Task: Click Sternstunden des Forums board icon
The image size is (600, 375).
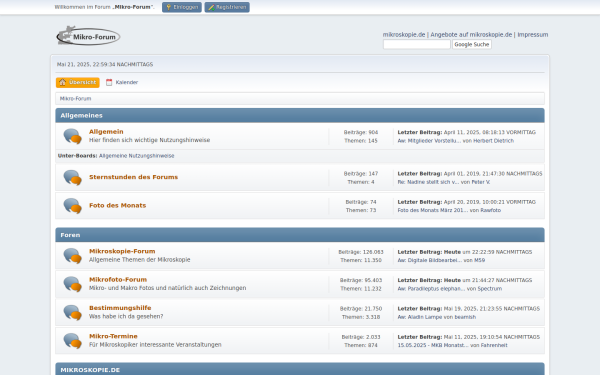Action: pos(72,178)
